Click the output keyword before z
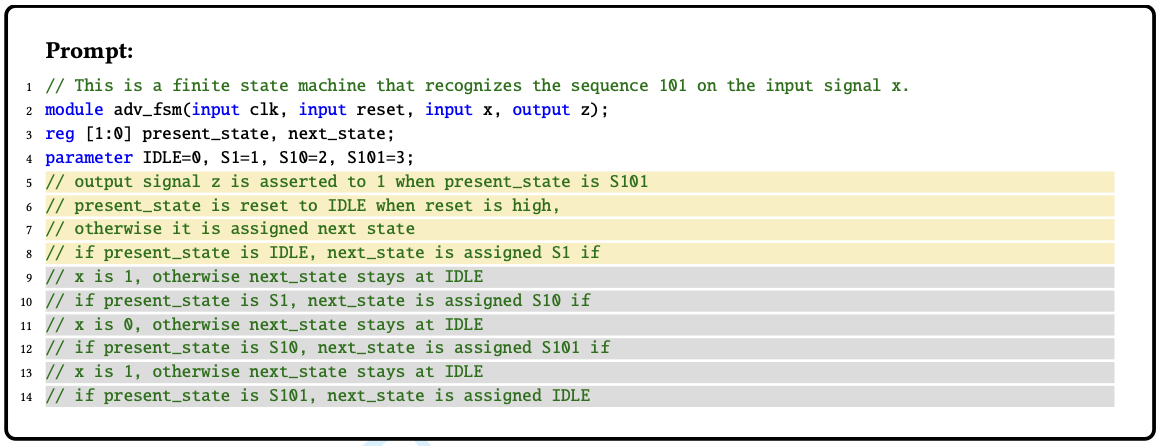Screen dimensions: 1160x446 [541, 110]
